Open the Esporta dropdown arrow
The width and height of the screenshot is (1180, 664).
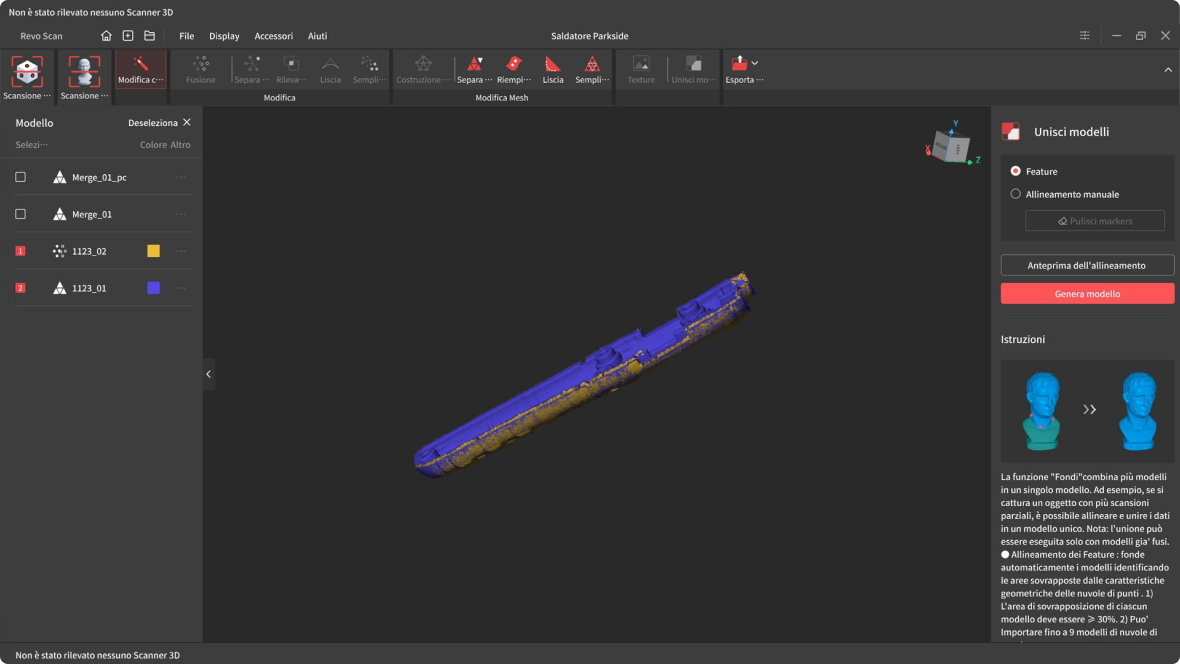[x=755, y=63]
